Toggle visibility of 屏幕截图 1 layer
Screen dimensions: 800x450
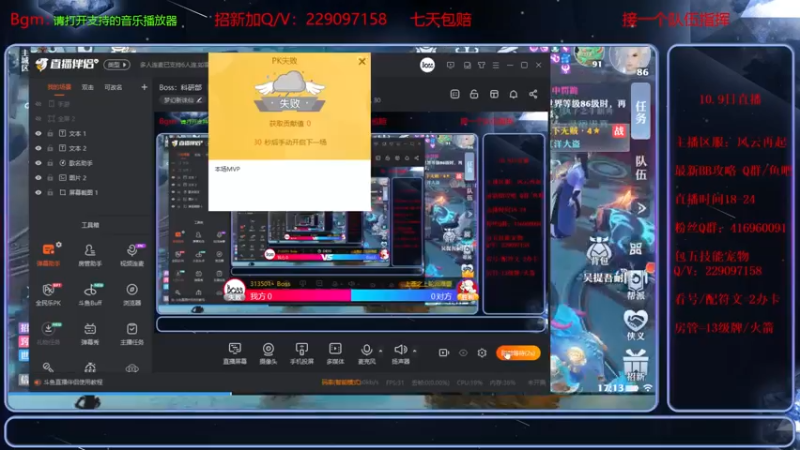(38, 192)
